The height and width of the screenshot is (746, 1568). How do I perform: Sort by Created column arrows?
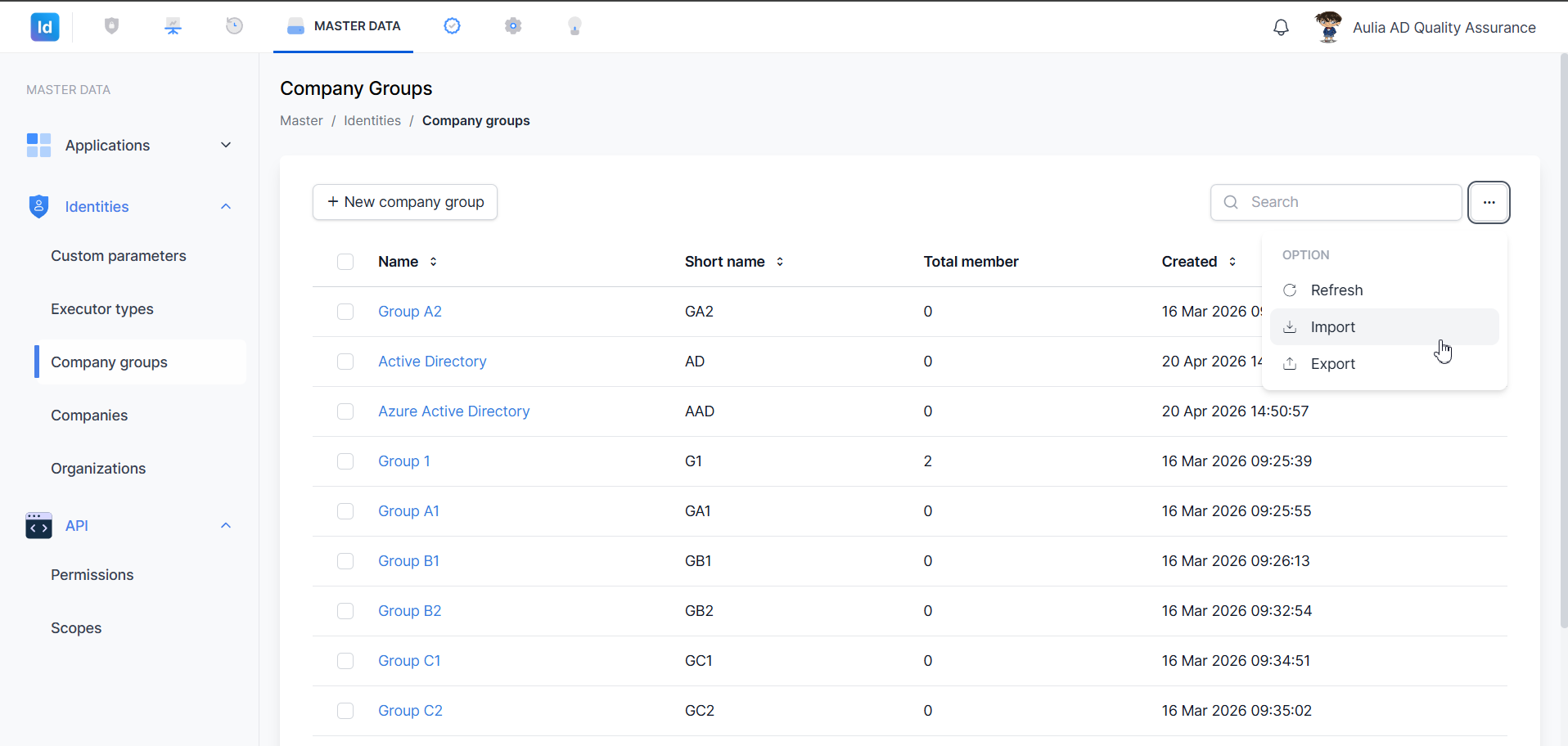[1232, 262]
